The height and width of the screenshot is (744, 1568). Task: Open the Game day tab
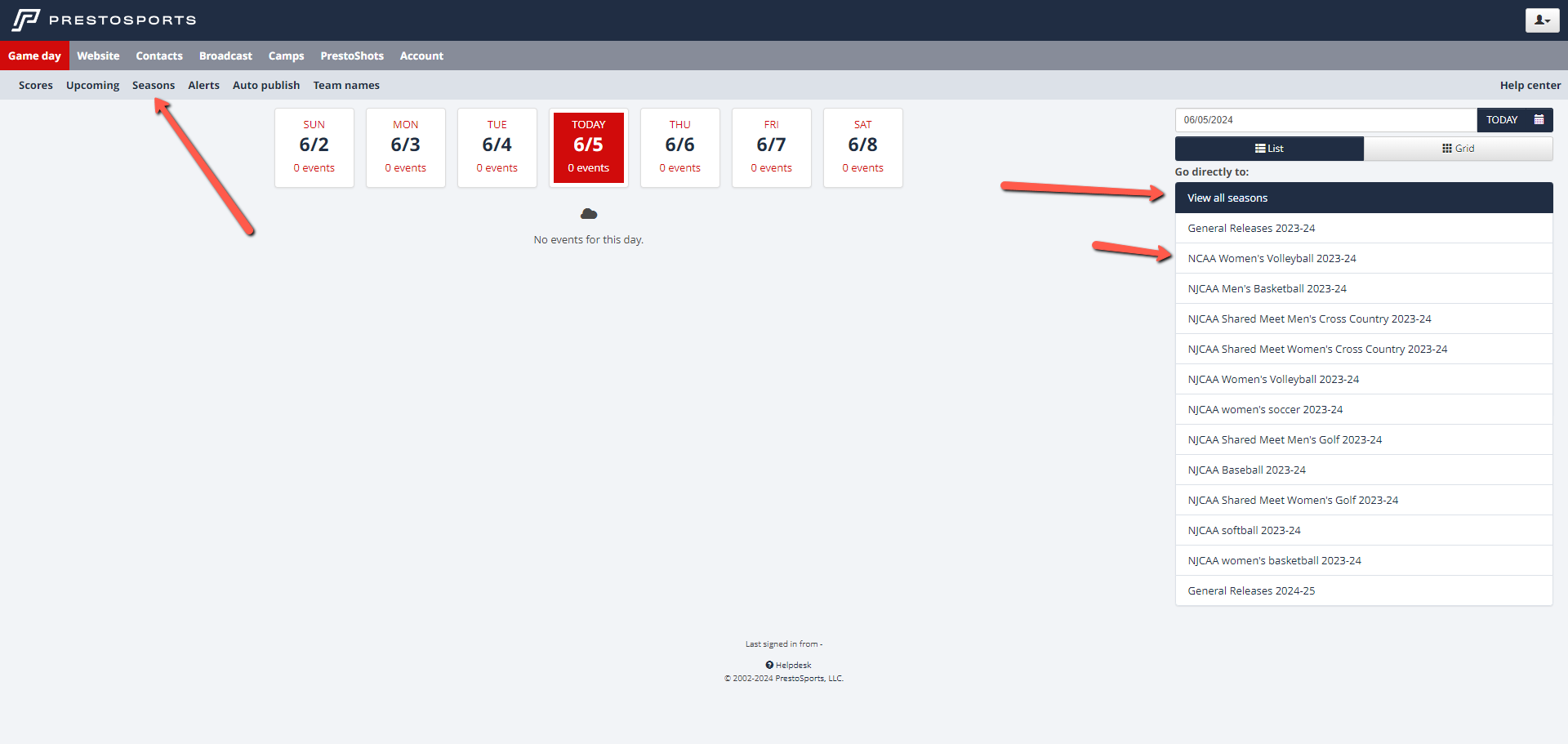tap(34, 56)
